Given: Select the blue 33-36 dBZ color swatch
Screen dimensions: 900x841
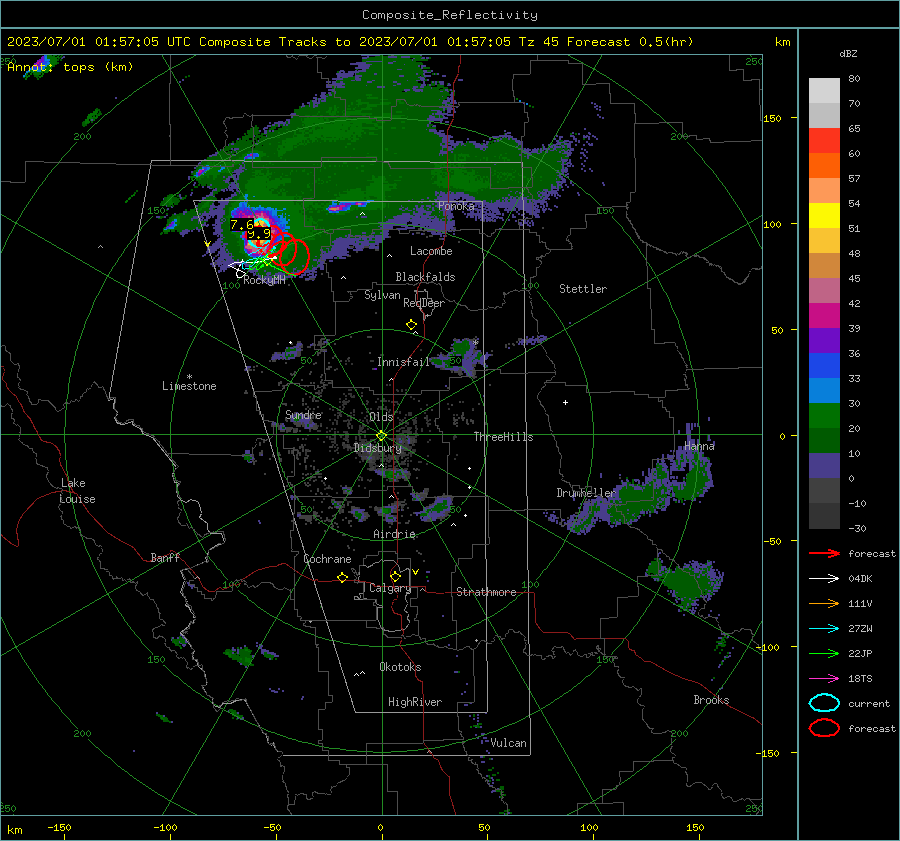Looking at the screenshot, I should click(x=824, y=365).
